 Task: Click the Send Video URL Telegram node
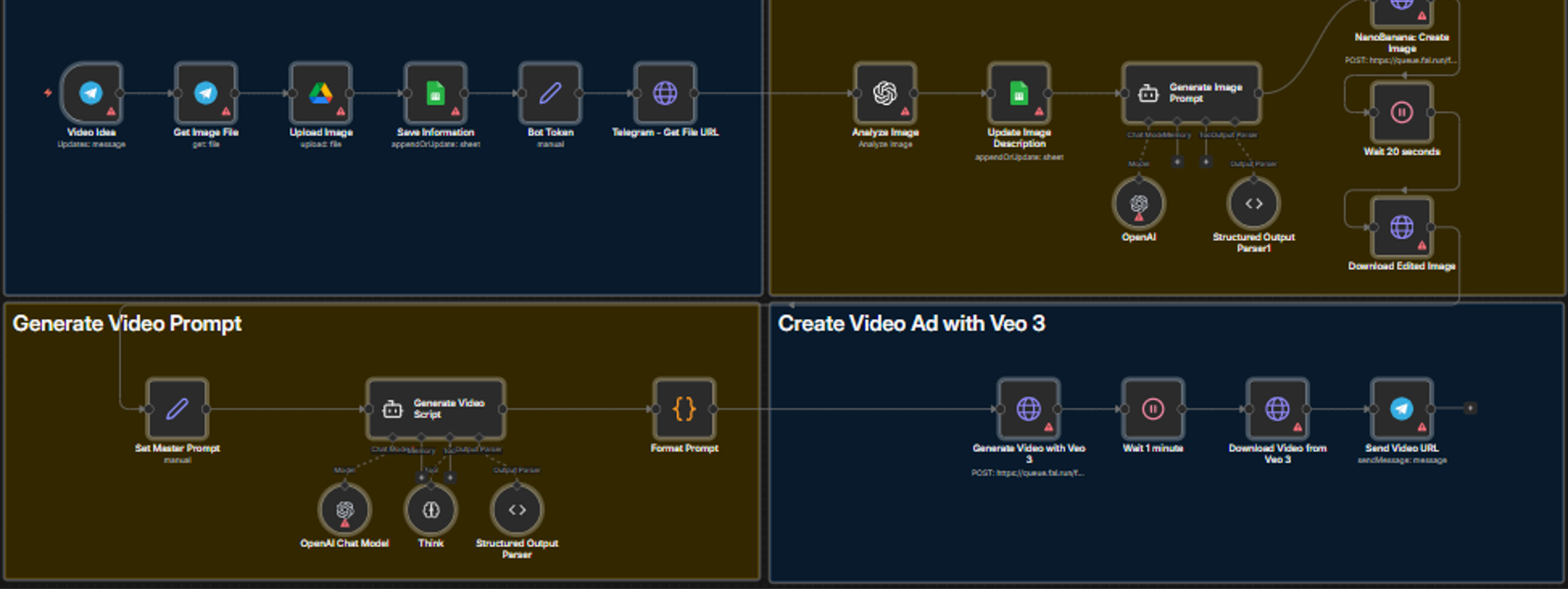click(1402, 409)
